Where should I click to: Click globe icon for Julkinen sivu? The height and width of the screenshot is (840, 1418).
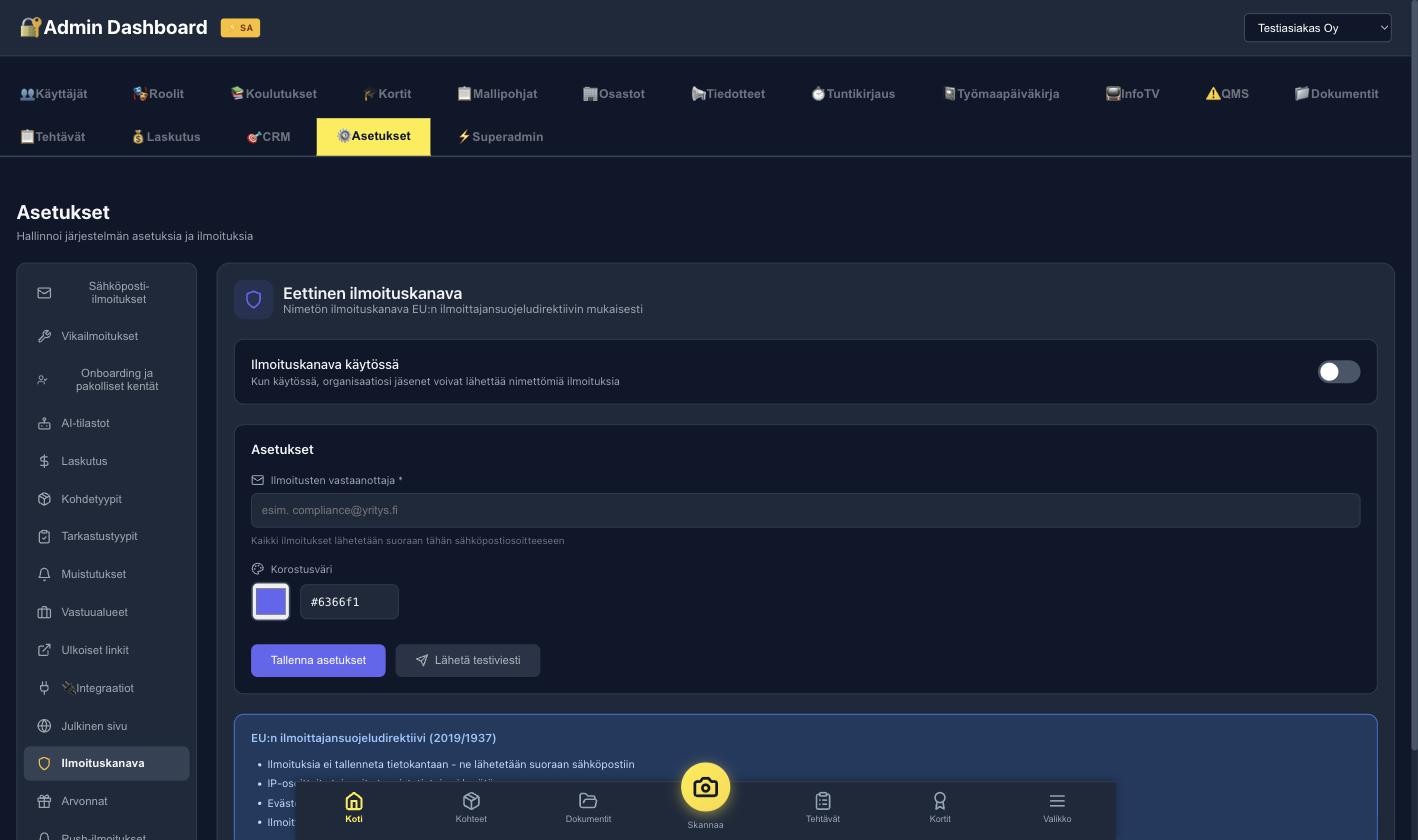(x=44, y=726)
